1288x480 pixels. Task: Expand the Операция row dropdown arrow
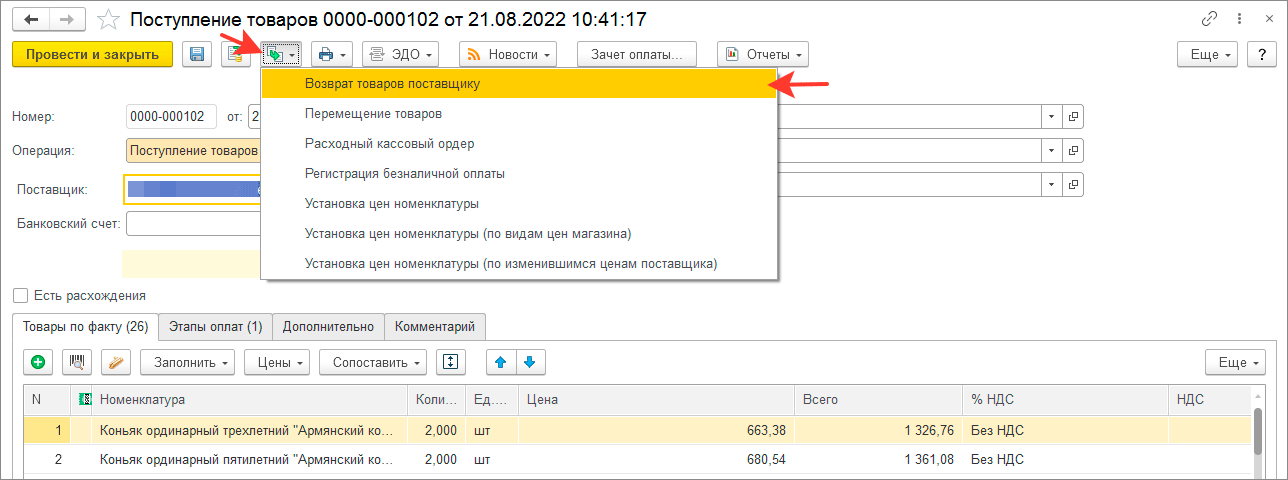(1051, 151)
